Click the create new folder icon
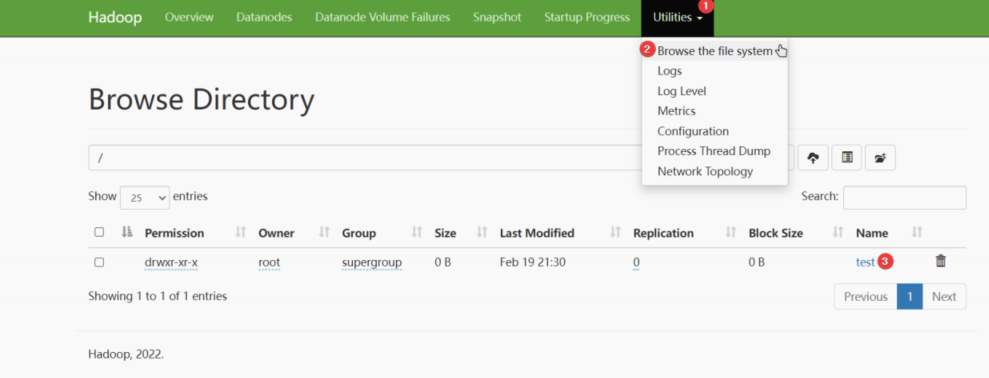The height and width of the screenshot is (378, 989). click(880, 158)
